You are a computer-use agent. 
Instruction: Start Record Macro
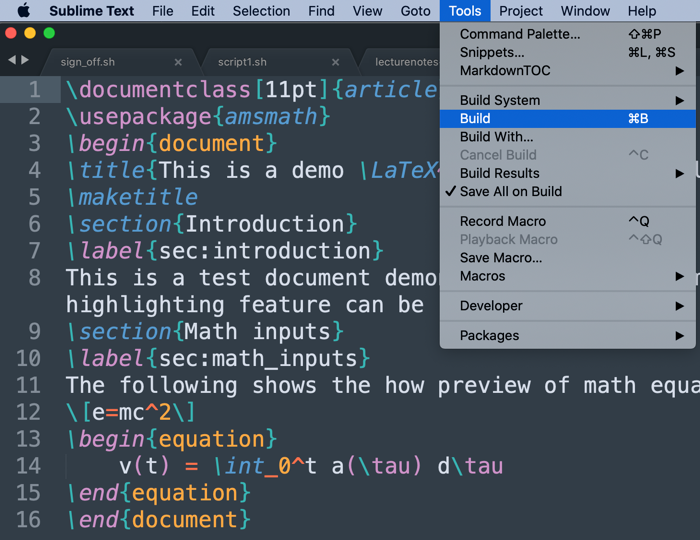click(x=567, y=221)
